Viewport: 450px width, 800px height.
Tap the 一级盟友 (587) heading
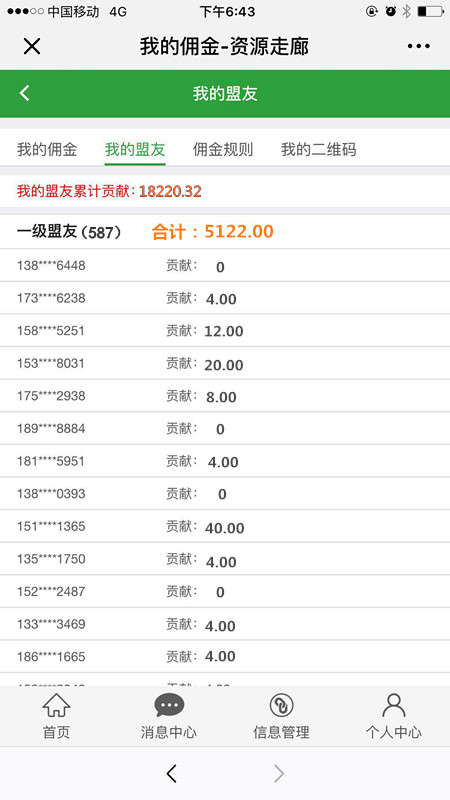[x=69, y=232]
